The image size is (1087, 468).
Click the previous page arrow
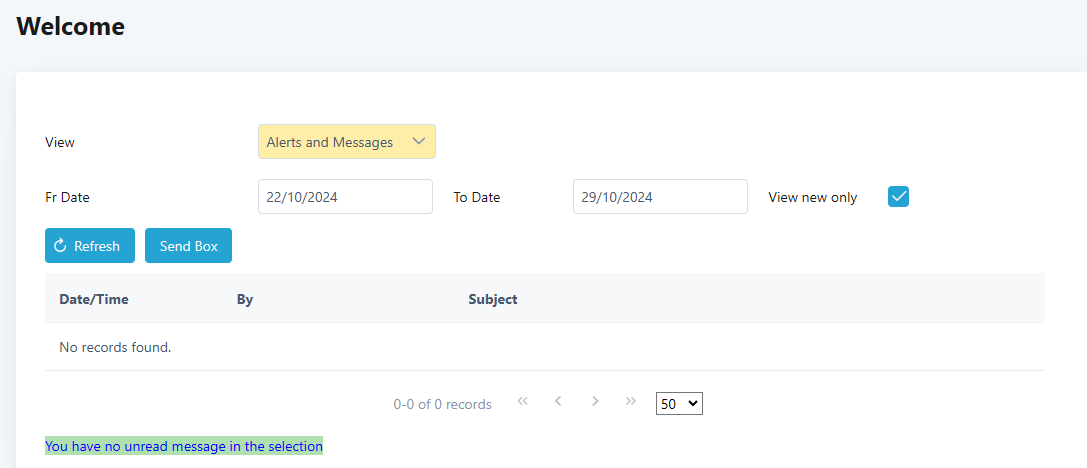pos(558,401)
